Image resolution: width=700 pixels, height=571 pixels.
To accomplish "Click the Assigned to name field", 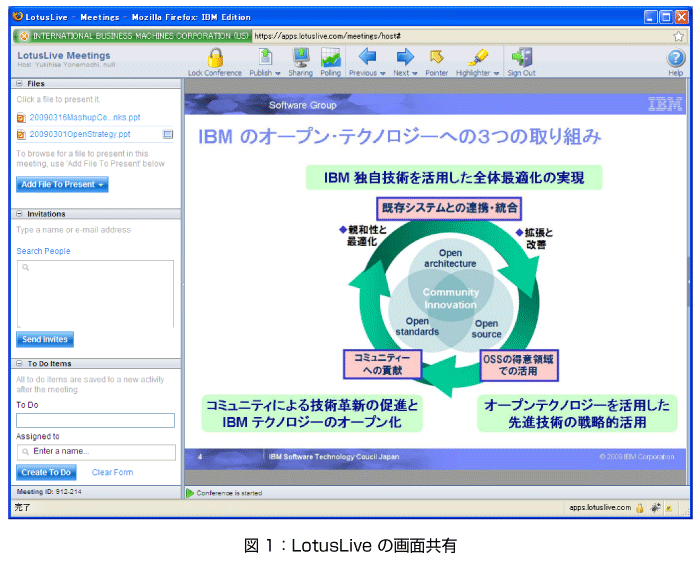I will click(x=96, y=452).
